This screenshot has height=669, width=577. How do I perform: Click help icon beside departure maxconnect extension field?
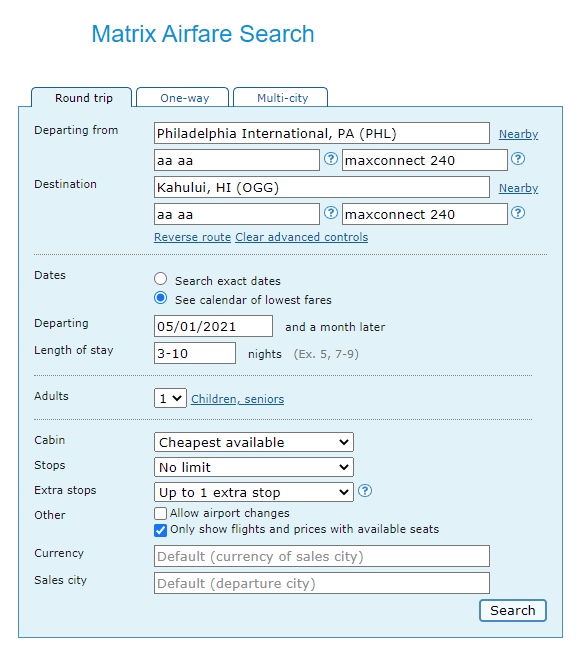point(518,159)
